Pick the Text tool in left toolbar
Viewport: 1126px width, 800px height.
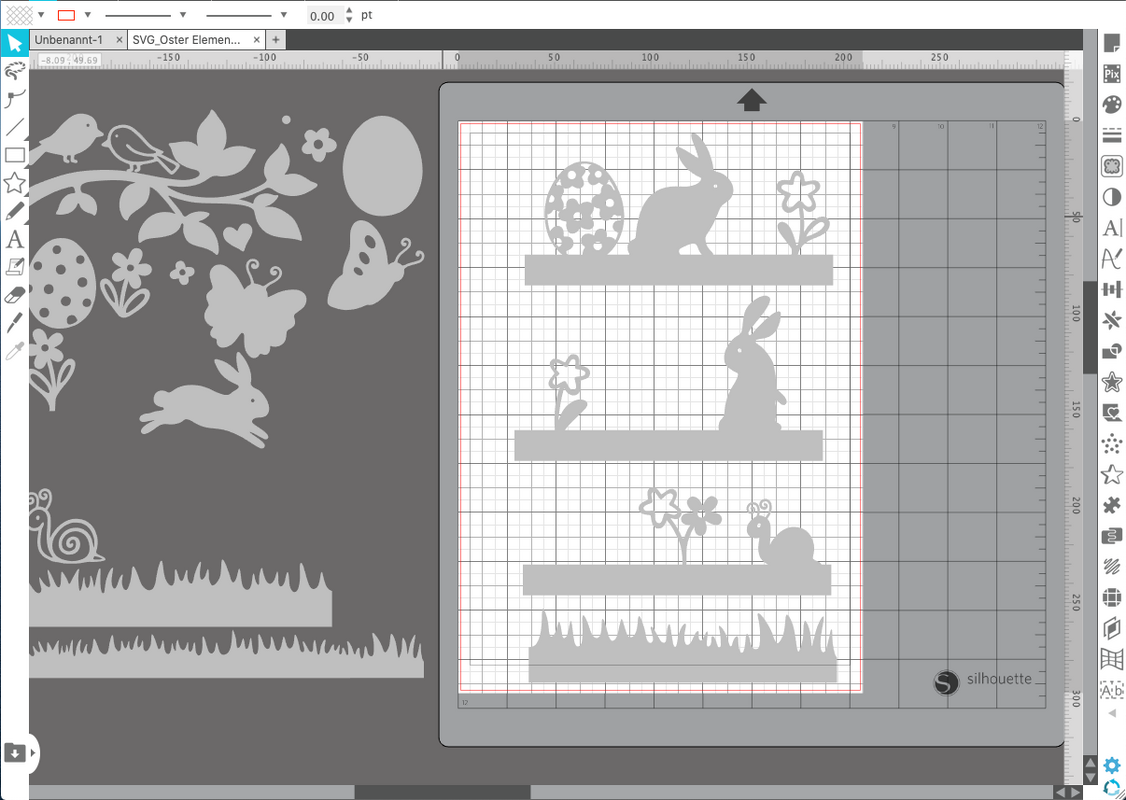coord(14,239)
